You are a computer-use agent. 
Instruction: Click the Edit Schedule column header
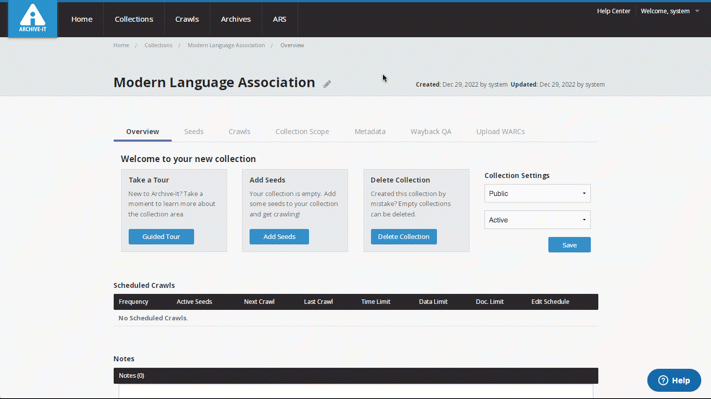[550, 302]
